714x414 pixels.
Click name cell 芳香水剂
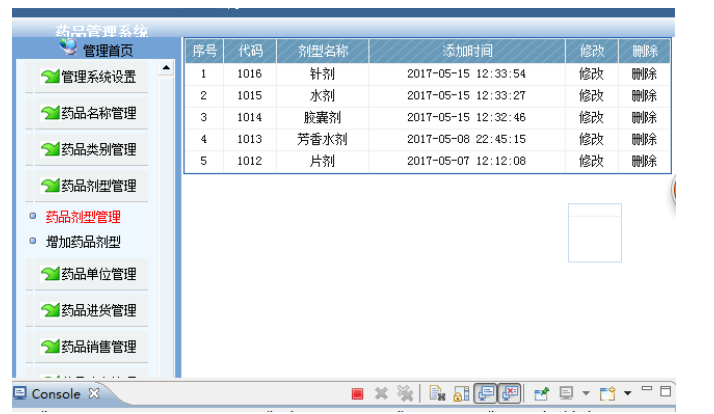coord(322,139)
